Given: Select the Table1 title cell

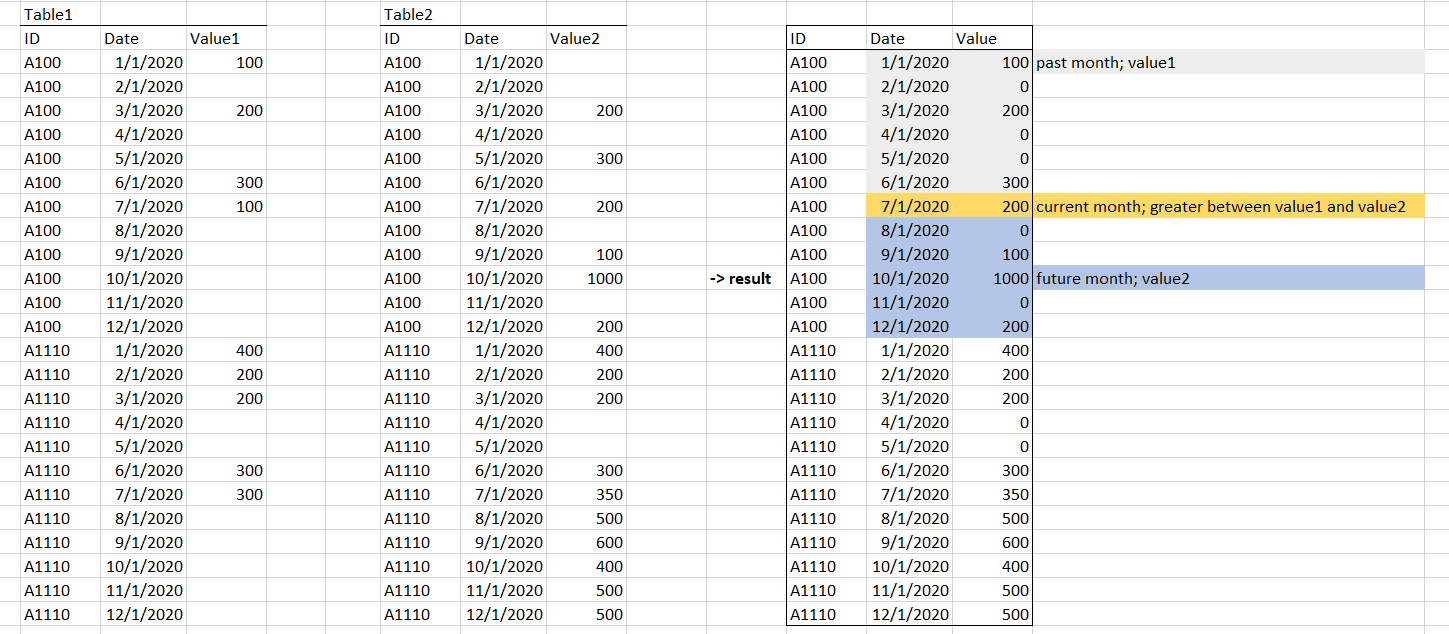Looking at the screenshot, I should pos(60,14).
